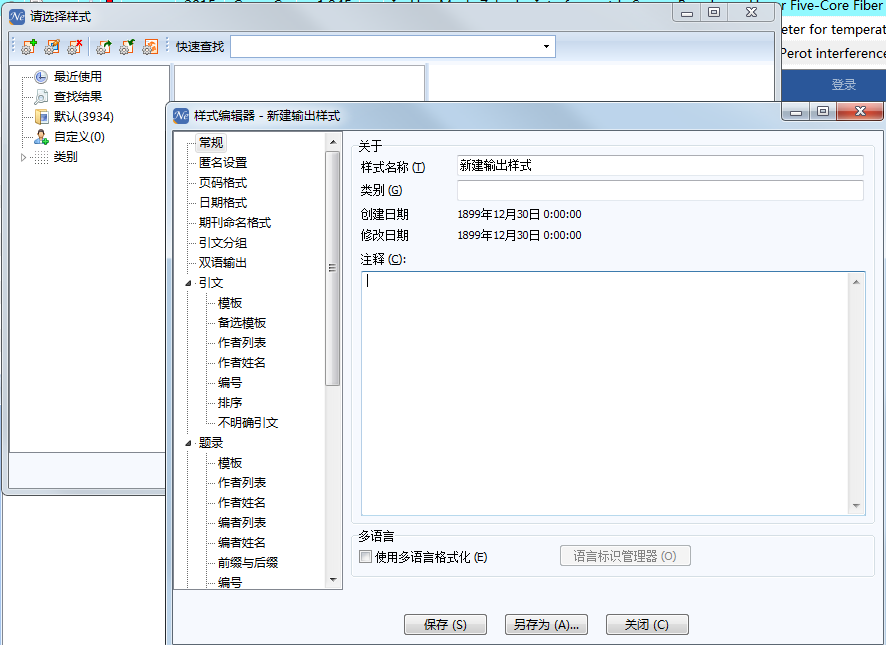Expand the 类别 tree node
886x645 pixels.
[x=24, y=157]
